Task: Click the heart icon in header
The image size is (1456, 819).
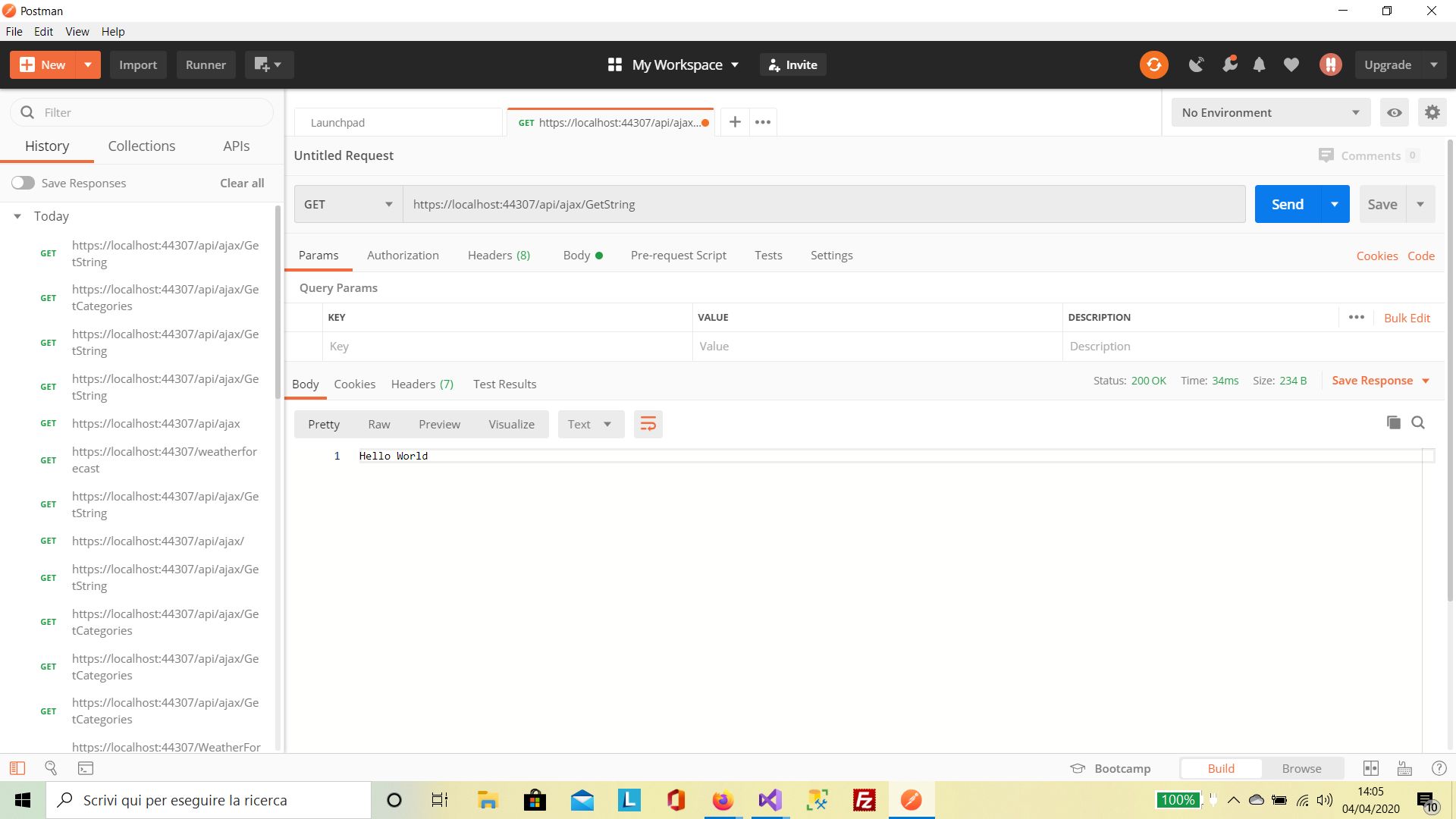Action: point(1291,64)
